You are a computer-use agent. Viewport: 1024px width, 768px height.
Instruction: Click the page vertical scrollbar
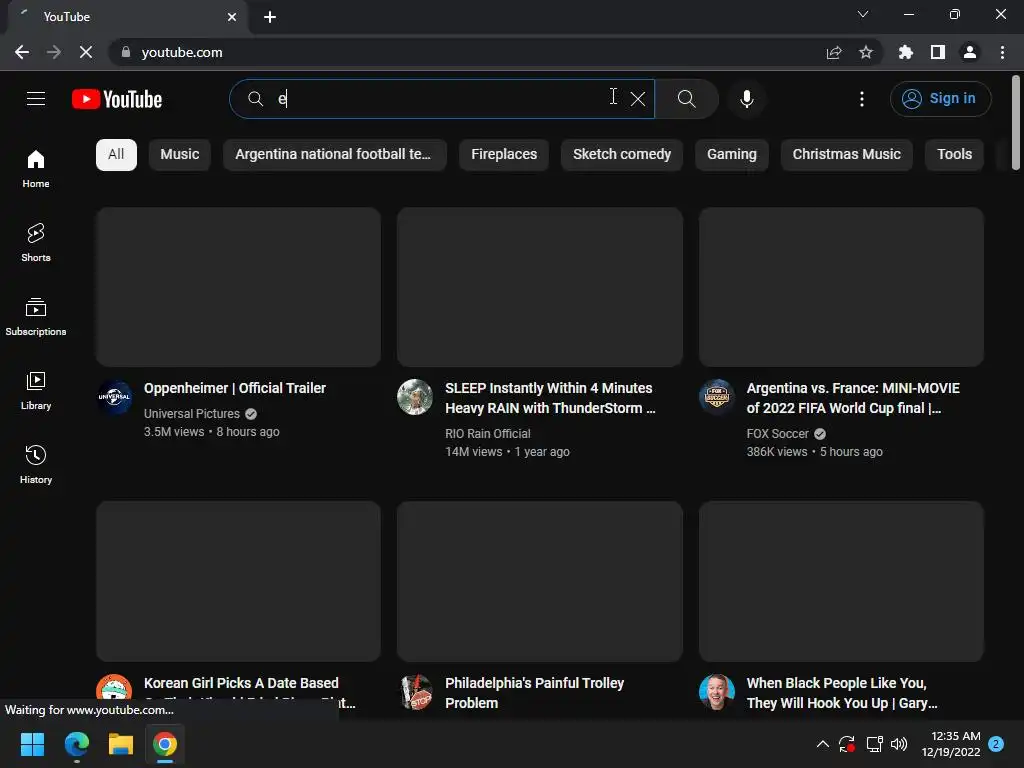(x=1016, y=123)
